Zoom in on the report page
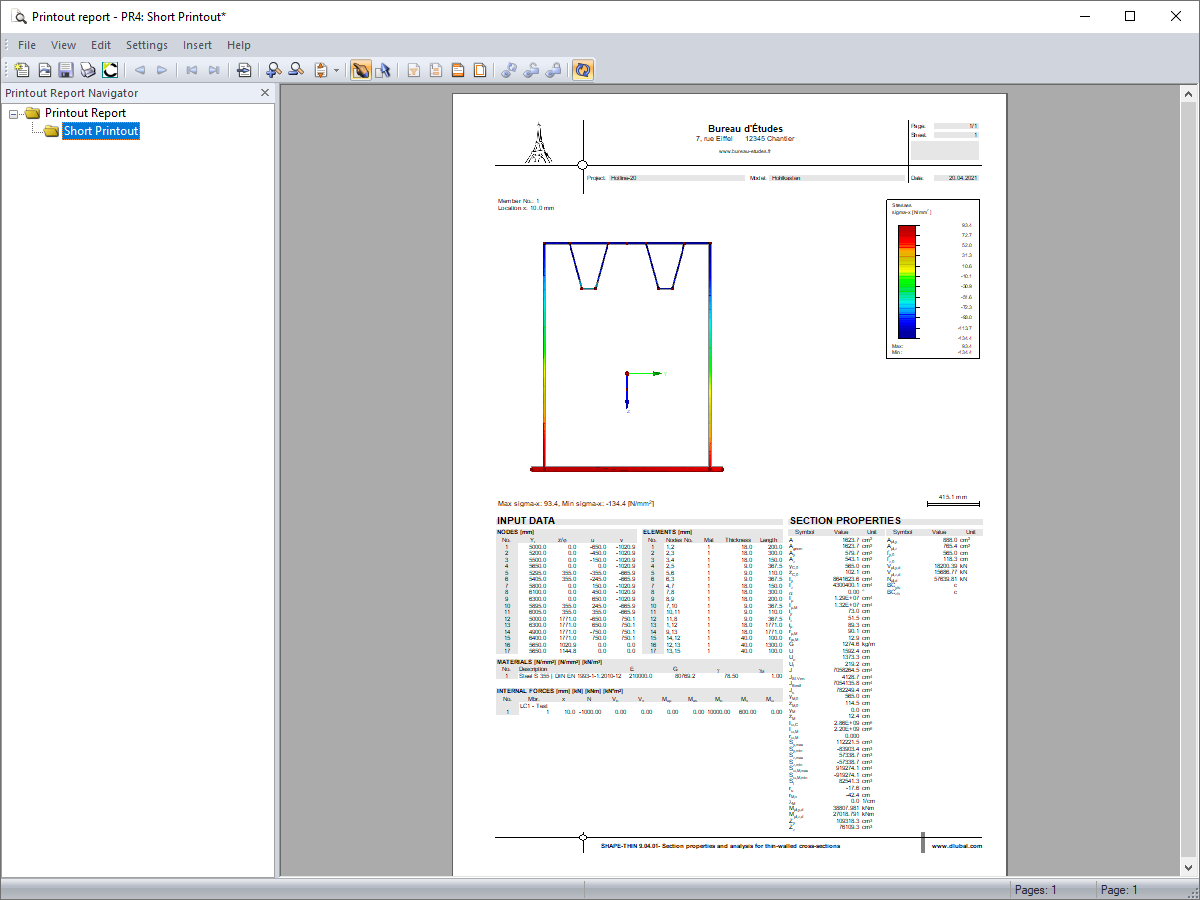Screen dimensions: 1200x900 pos(272,70)
